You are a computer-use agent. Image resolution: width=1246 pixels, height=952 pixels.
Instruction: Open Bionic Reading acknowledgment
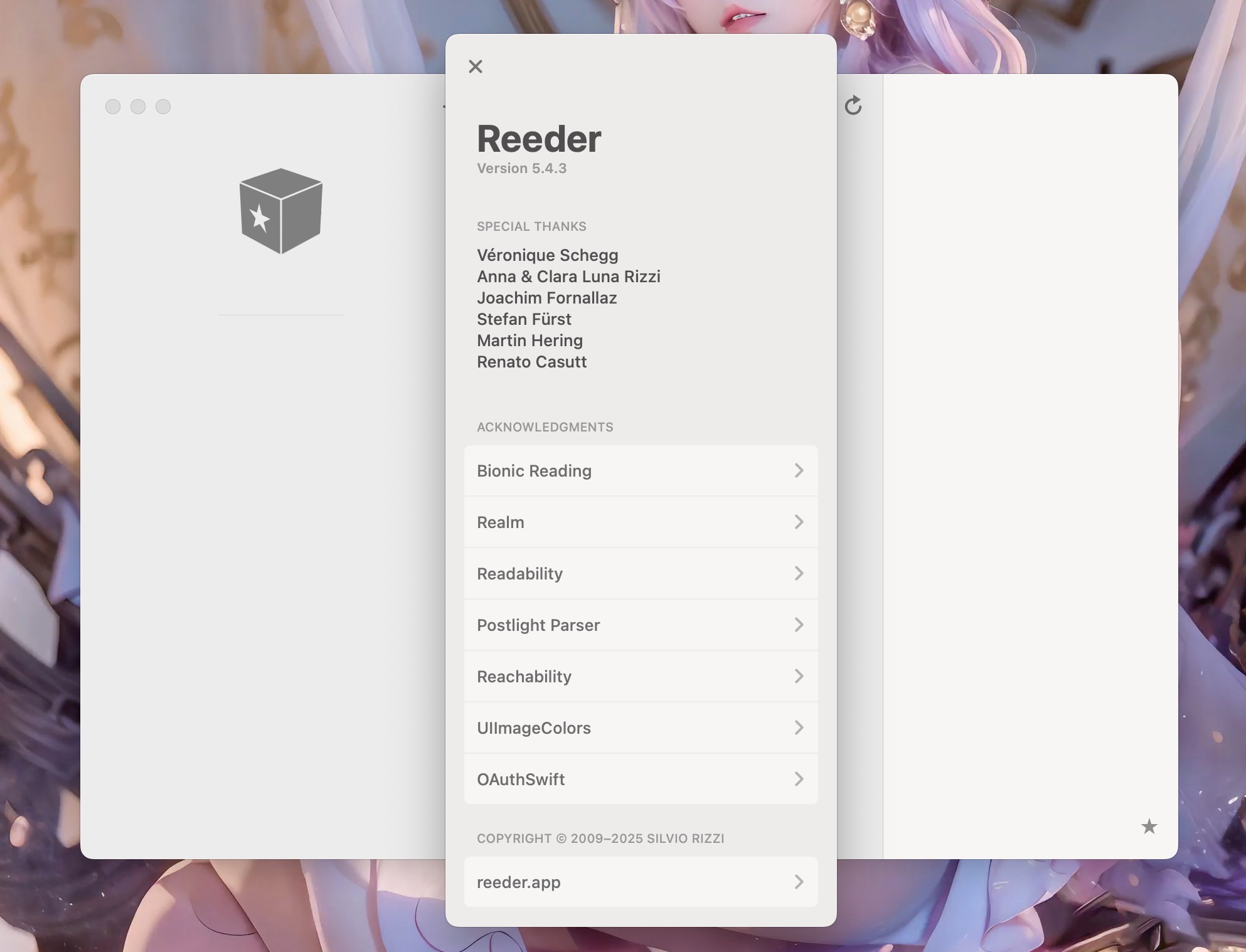pos(641,471)
